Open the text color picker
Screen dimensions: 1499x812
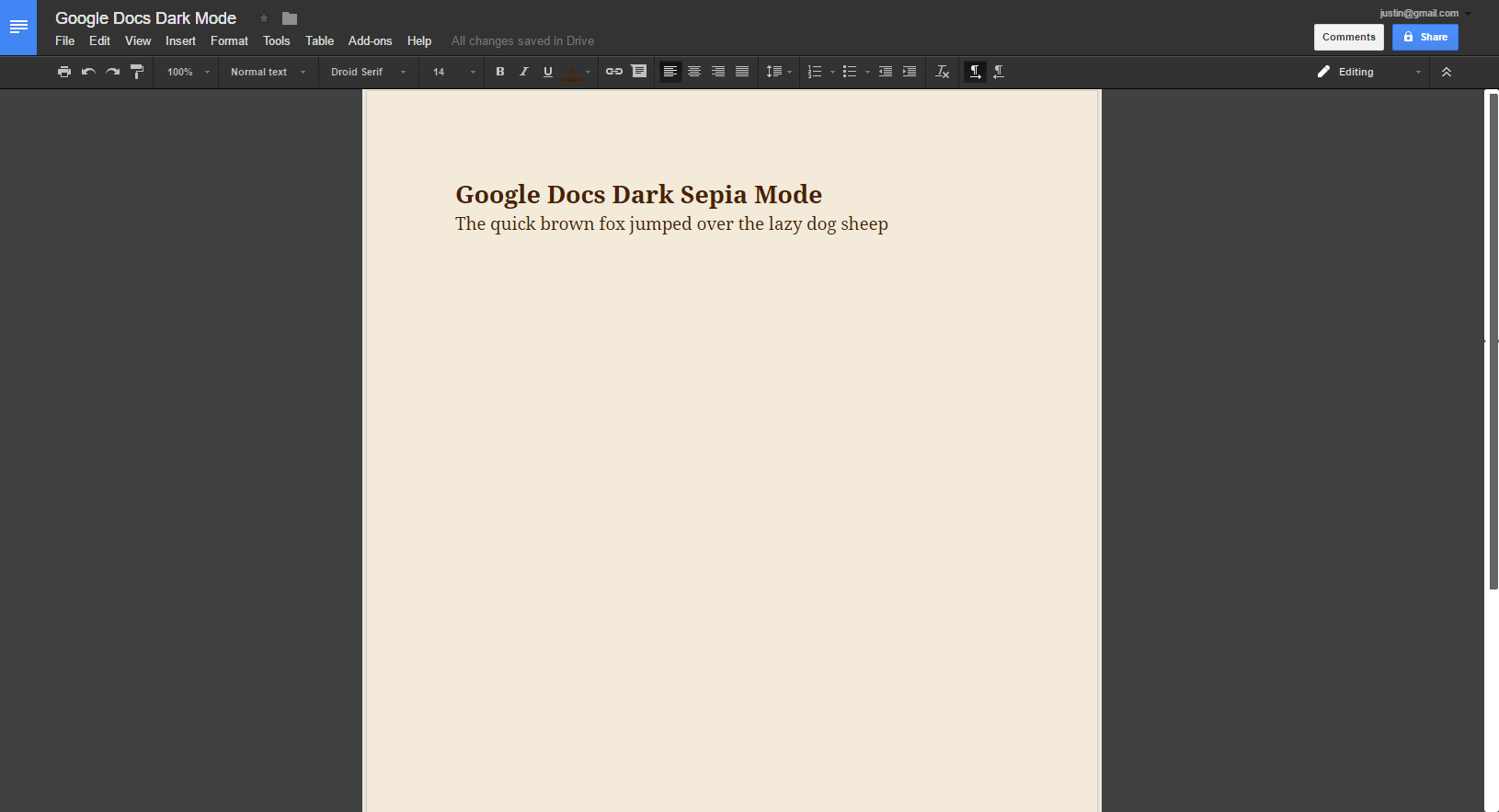[x=577, y=72]
